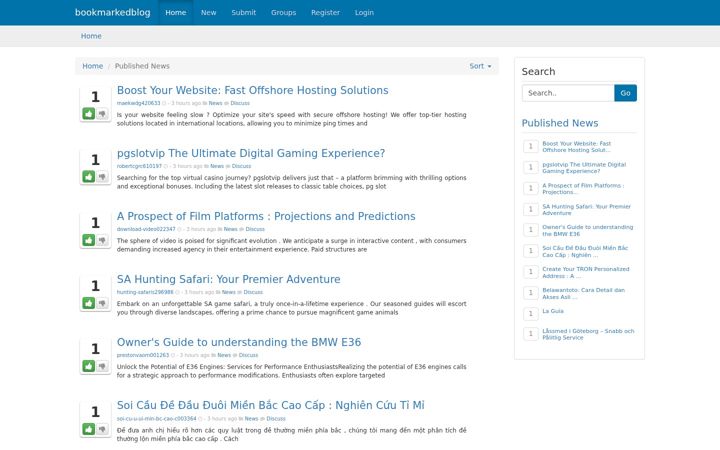Click Discuss under Soi Cầu Đề post
The width and height of the screenshot is (720, 450).
(276, 418)
